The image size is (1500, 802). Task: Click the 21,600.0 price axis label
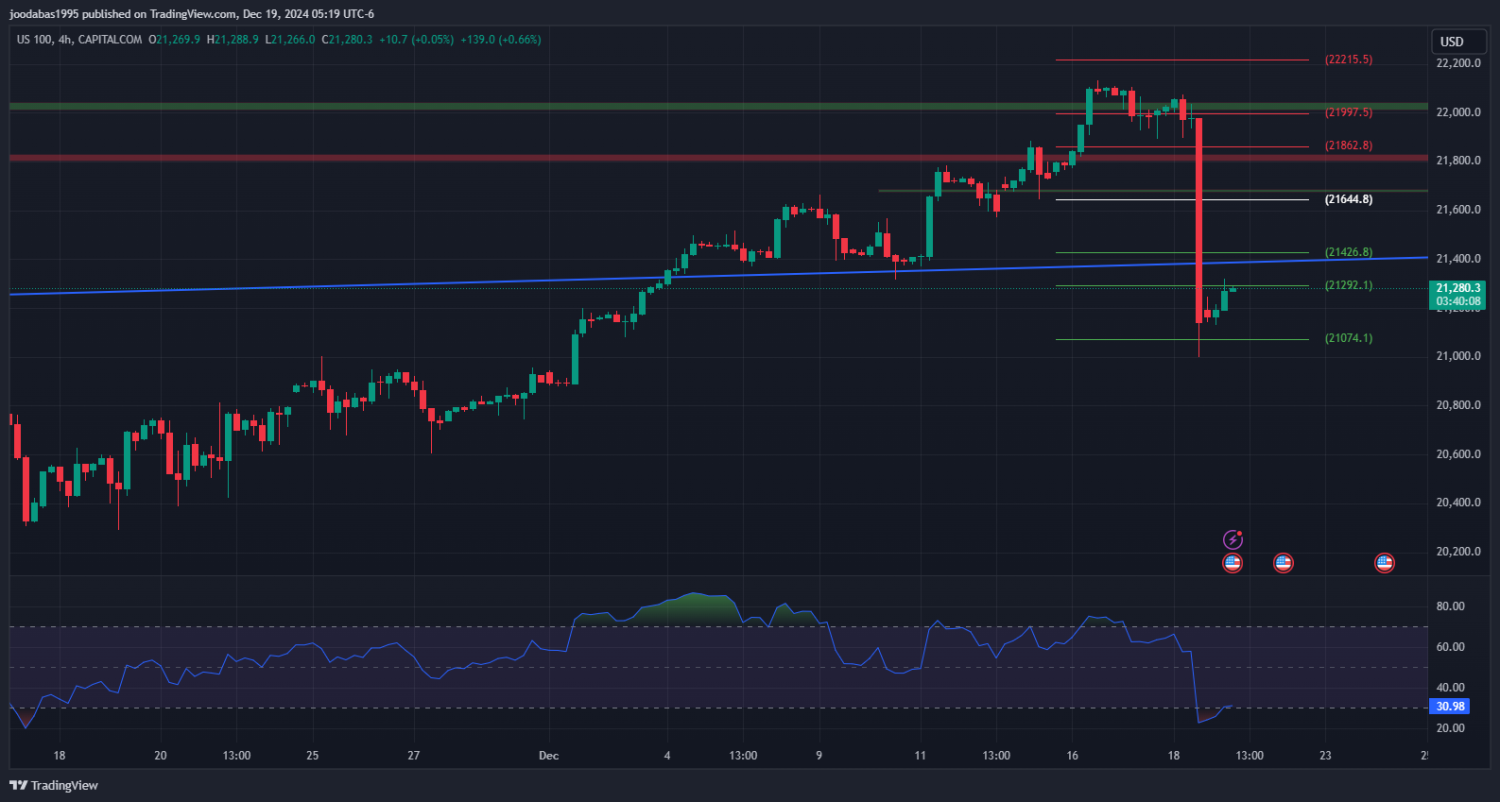pyautogui.click(x=1457, y=210)
